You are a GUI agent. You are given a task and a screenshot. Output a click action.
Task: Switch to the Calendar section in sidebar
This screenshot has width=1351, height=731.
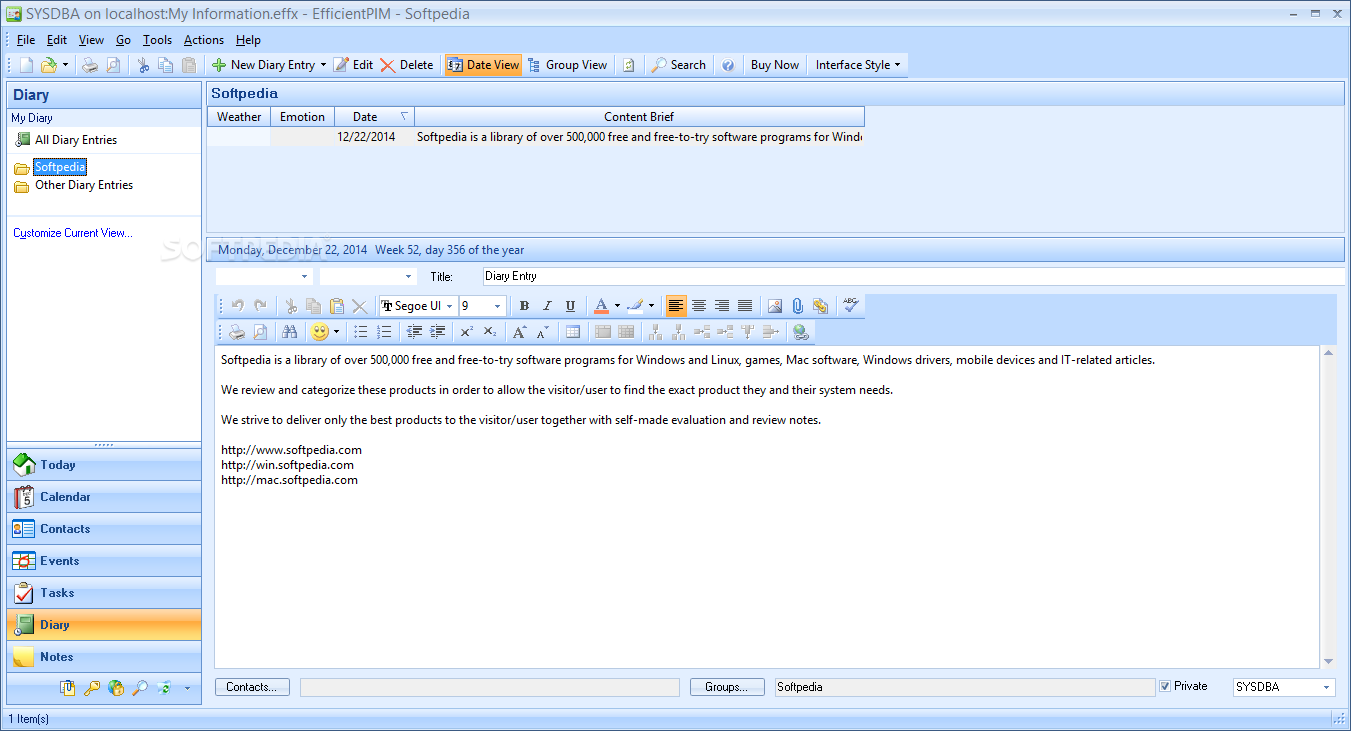pyautogui.click(x=104, y=497)
